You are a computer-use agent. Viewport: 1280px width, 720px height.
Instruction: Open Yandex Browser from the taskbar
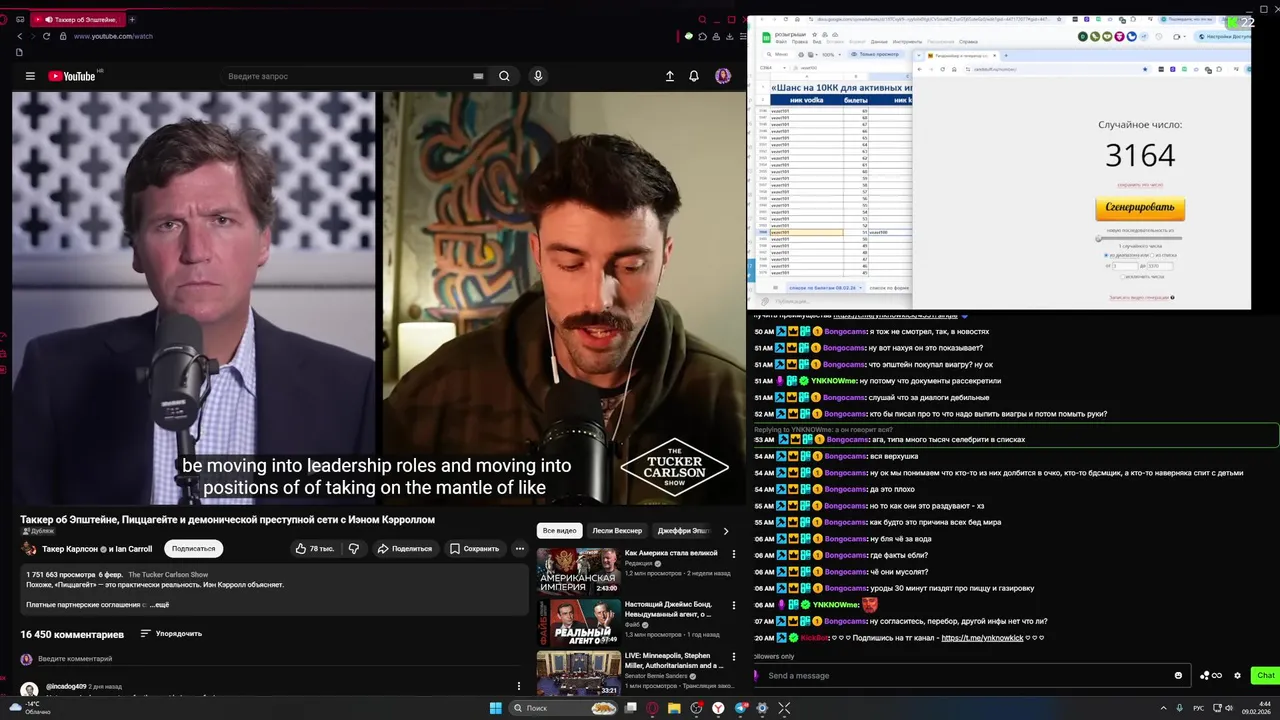(x=718, y=708)
